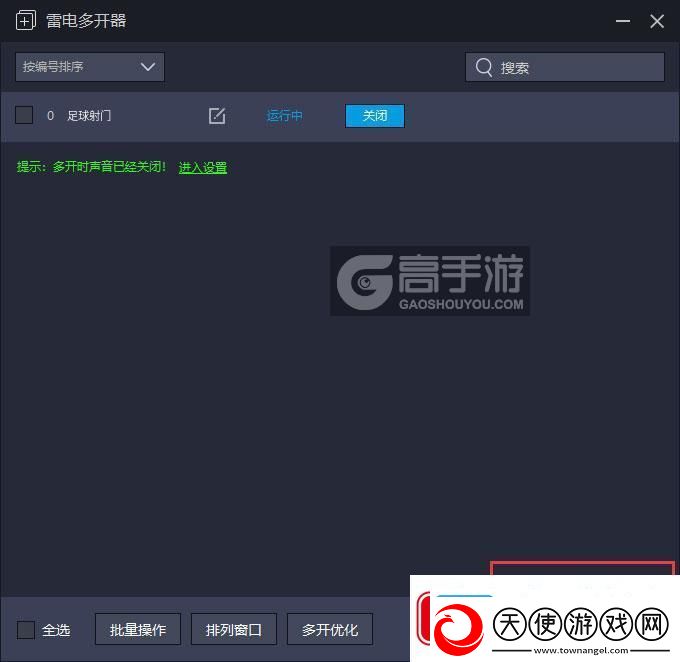The image size is (680, 662).
Task: Toggle the 全选 select-all checkbox
Action: click(x=26, y=629)
